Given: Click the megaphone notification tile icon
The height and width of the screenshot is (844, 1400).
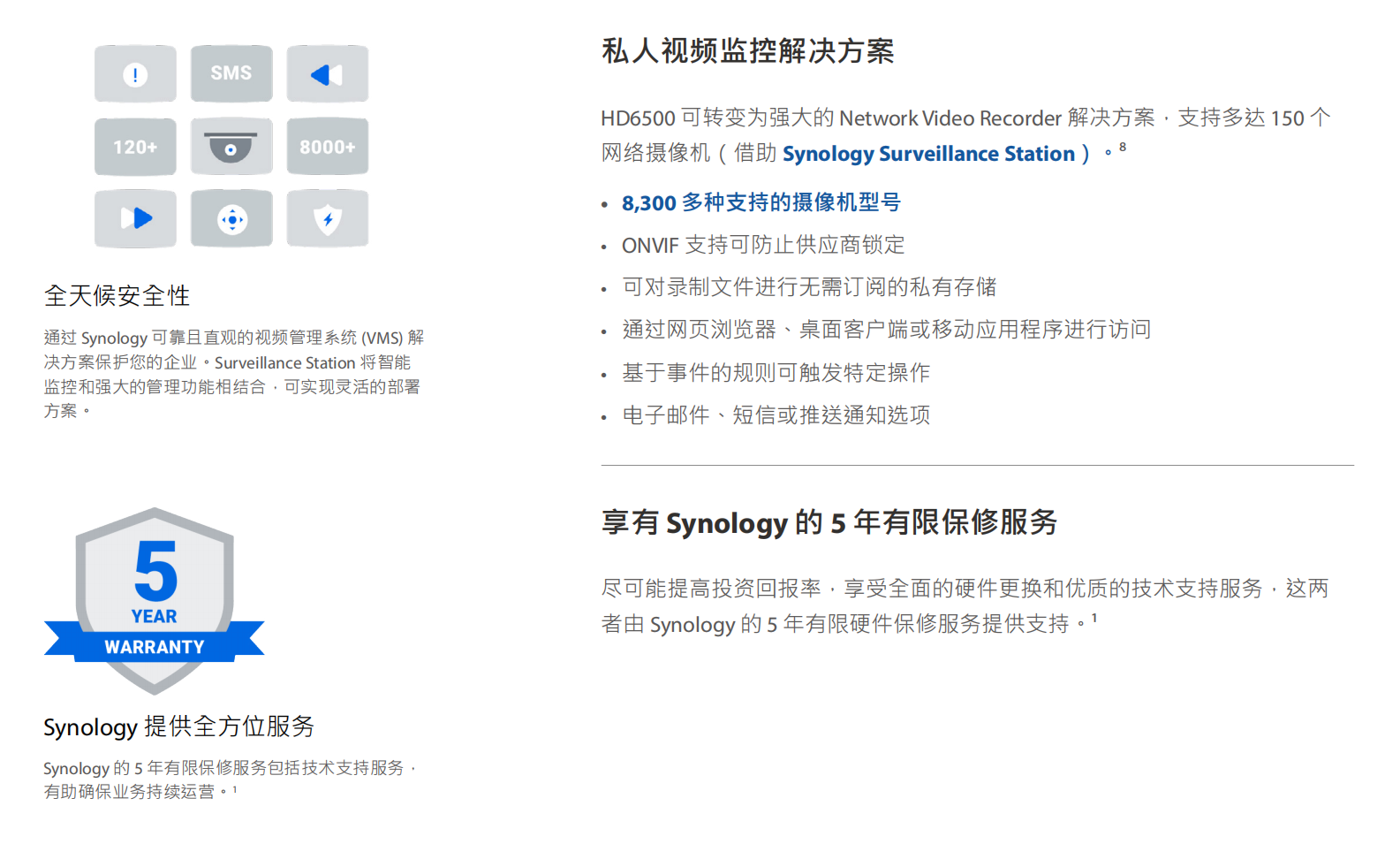Looking at the screenshot, I should (328, 74).
